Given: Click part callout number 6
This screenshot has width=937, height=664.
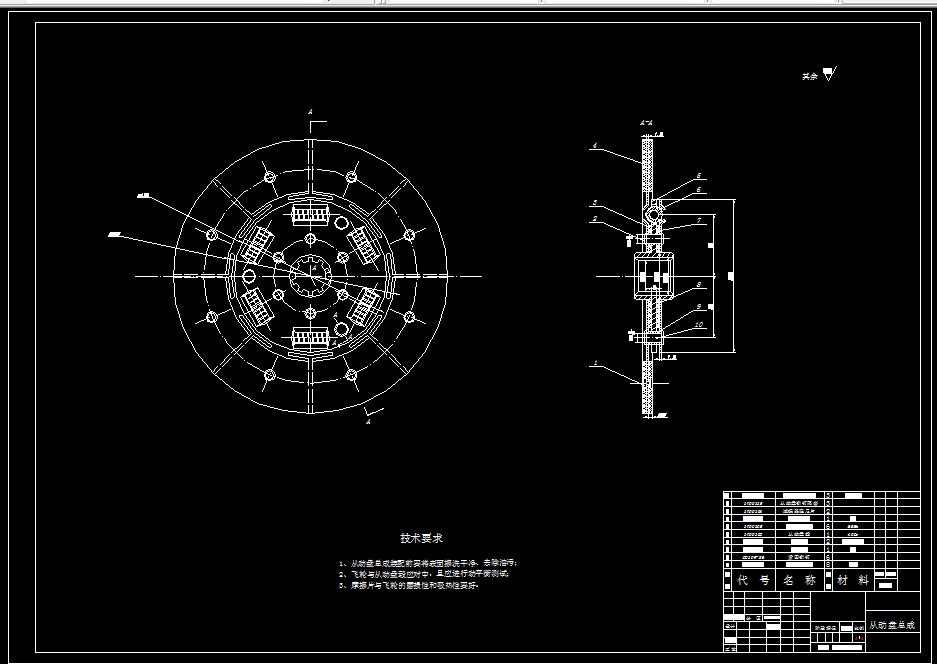Looking at the screenshot, I should (x=698, y=189).
